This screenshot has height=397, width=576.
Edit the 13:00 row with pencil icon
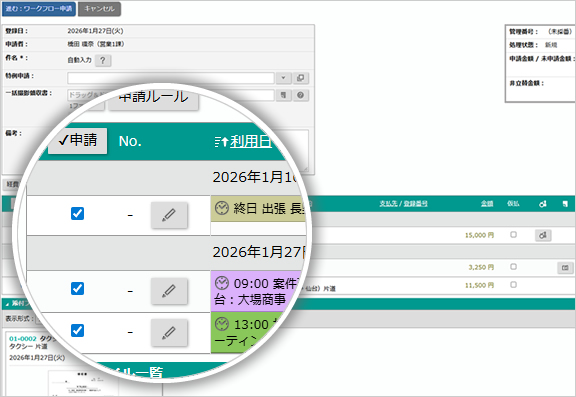click(169, 332)
